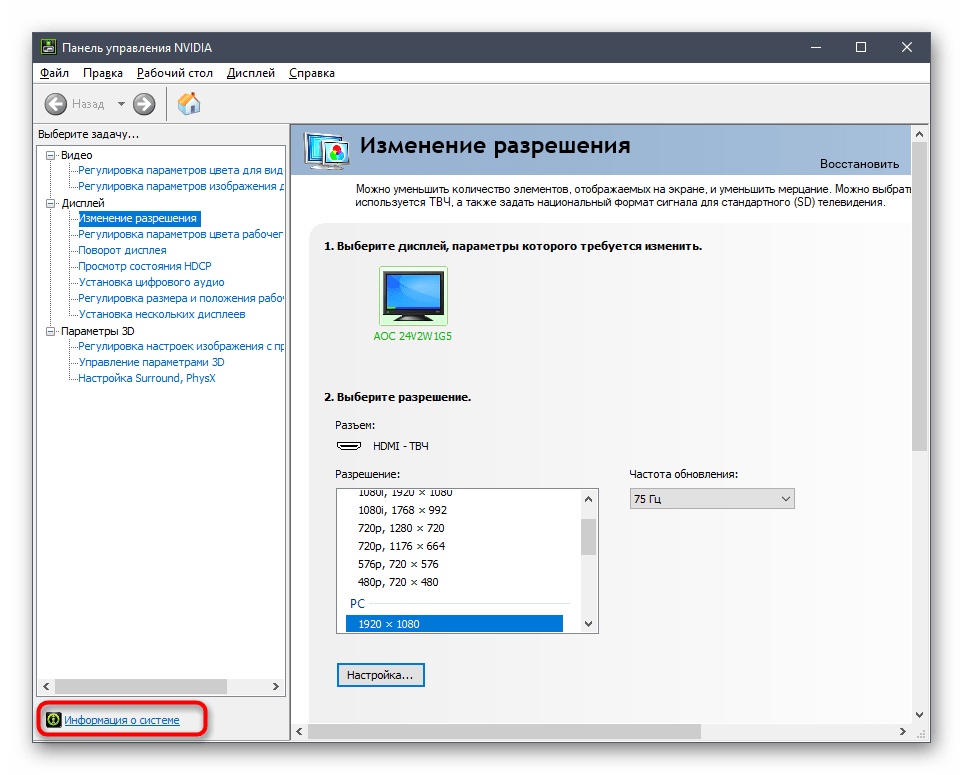Open the Файл menu
963x775 pixels.
54,73
